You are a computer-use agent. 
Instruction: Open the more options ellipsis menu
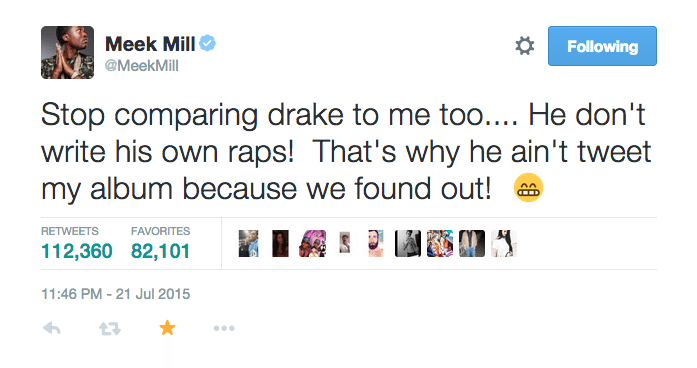coord(224,328)
